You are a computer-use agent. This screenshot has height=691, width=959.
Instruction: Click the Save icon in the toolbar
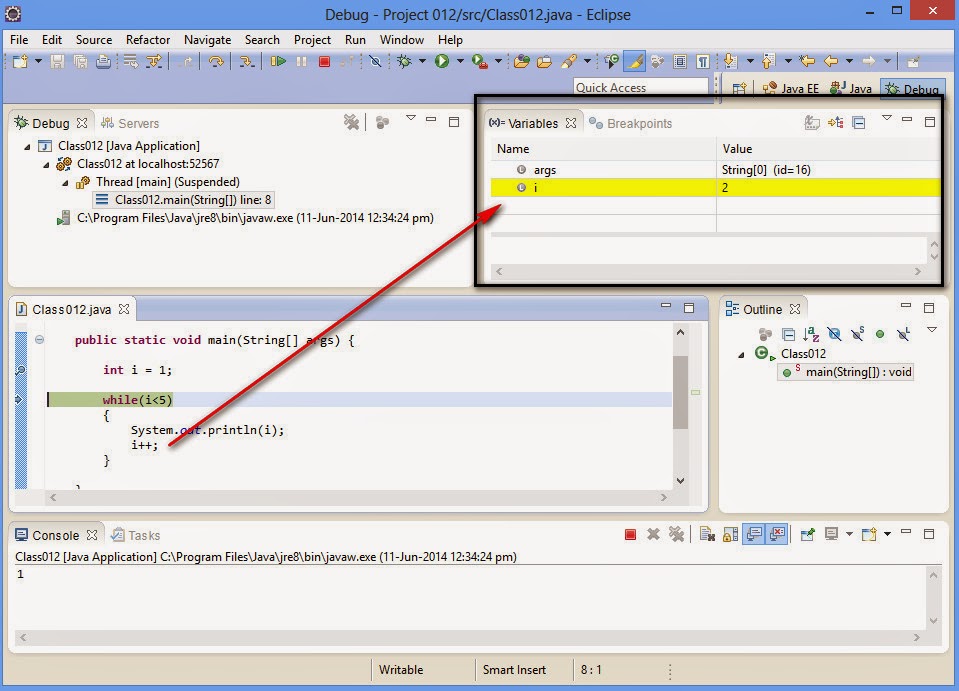[57, 61]
